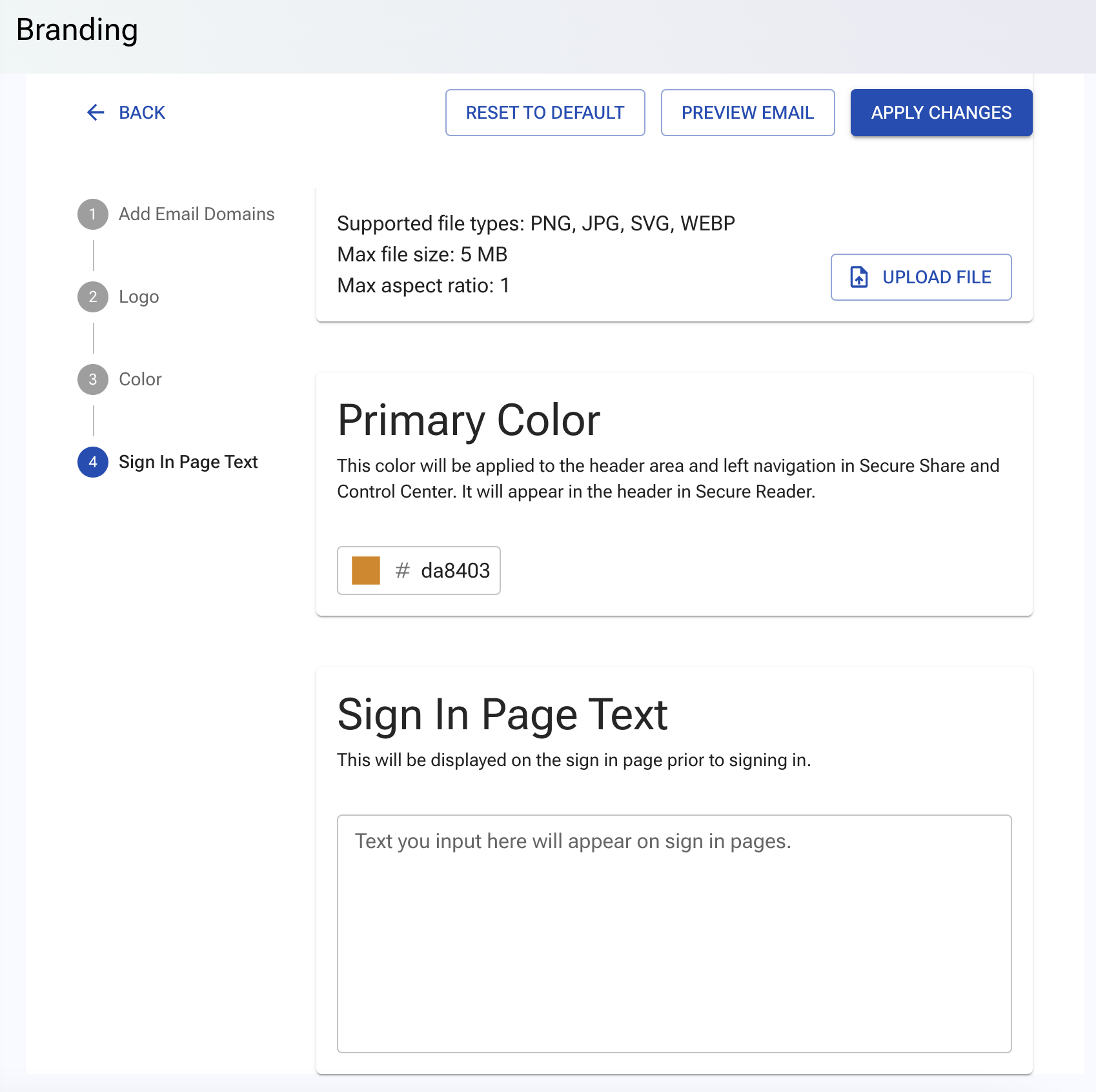Open the Sign In Page Text step

(x=188, y=462)
